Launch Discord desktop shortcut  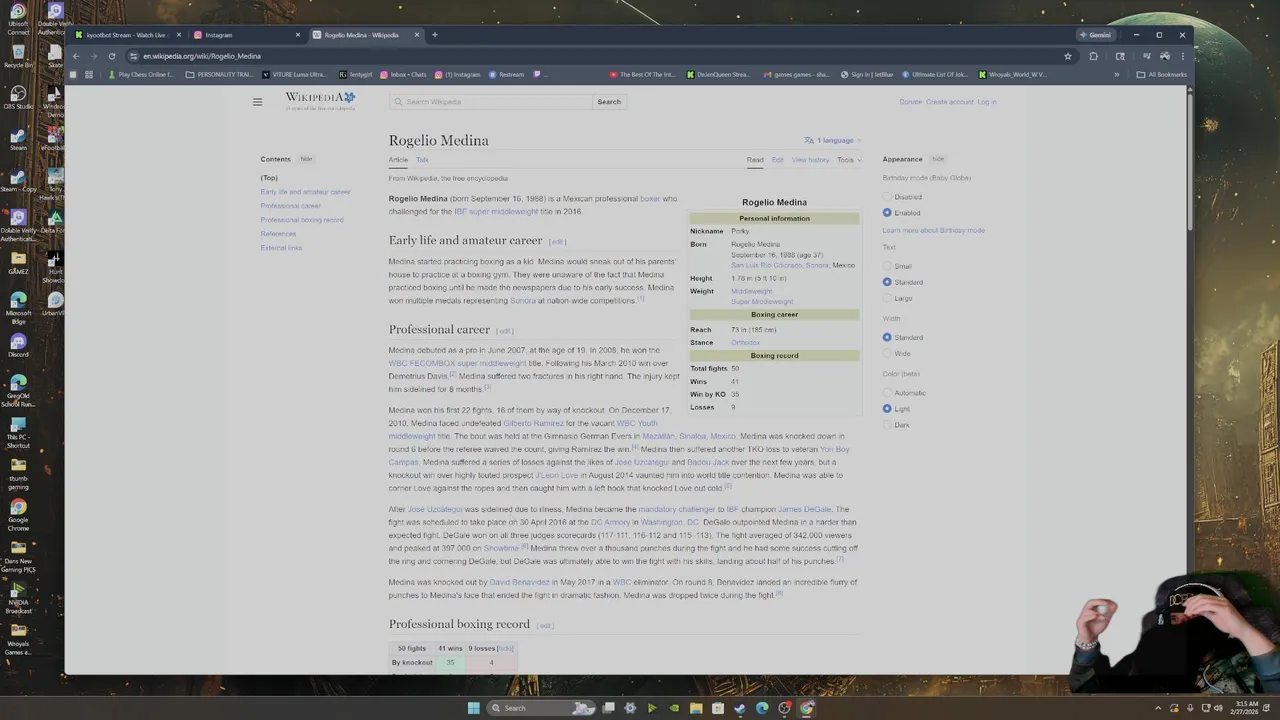[18, 346]
